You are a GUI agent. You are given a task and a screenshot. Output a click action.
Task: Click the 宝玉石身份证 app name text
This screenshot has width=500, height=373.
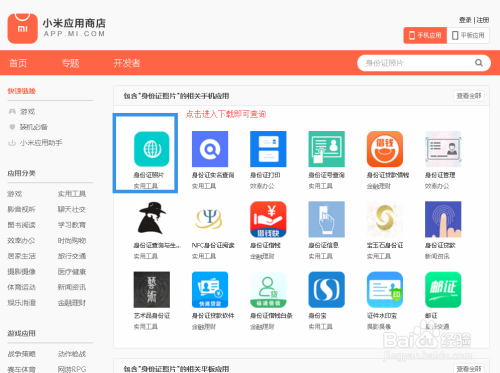pos(385,245)
